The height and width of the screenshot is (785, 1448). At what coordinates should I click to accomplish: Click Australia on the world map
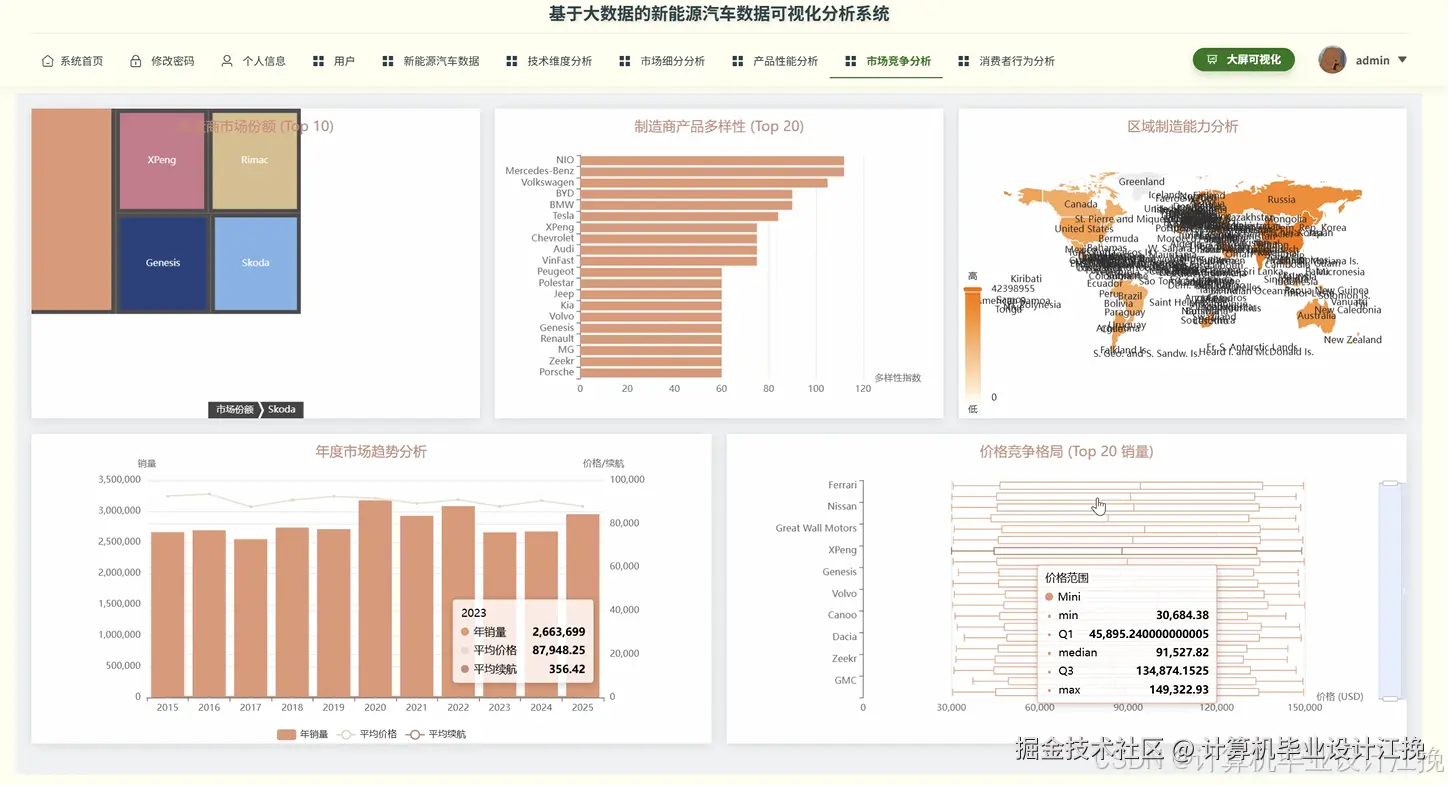click(1315, 316)
